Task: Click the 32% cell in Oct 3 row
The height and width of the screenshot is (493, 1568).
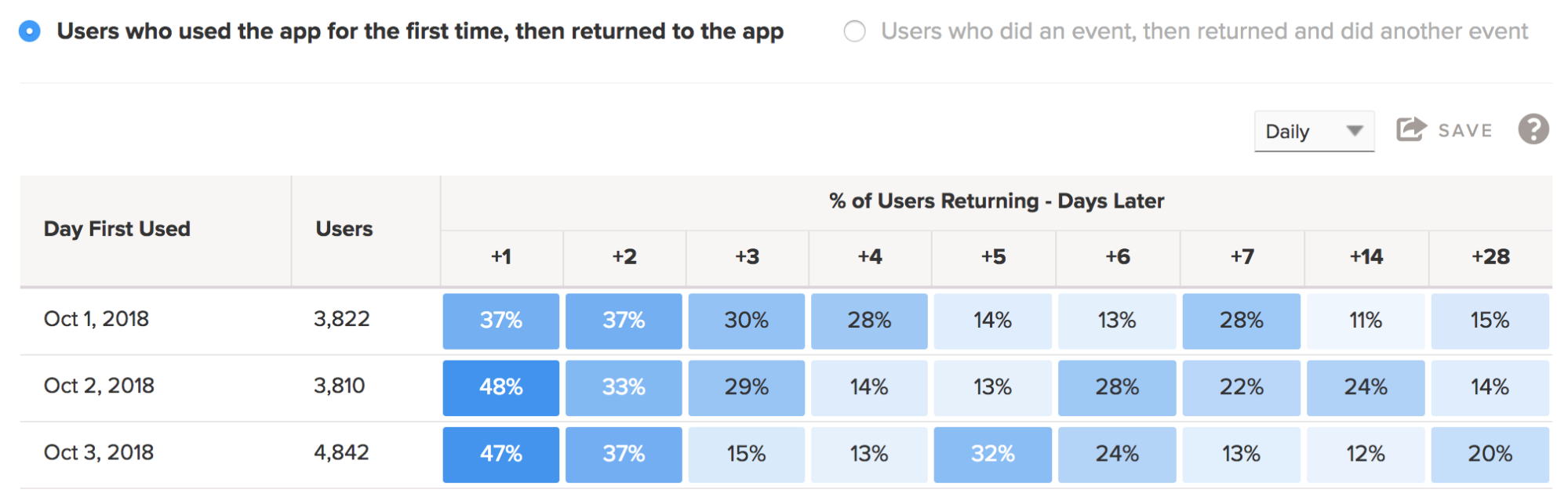Action: click(992, 454)
